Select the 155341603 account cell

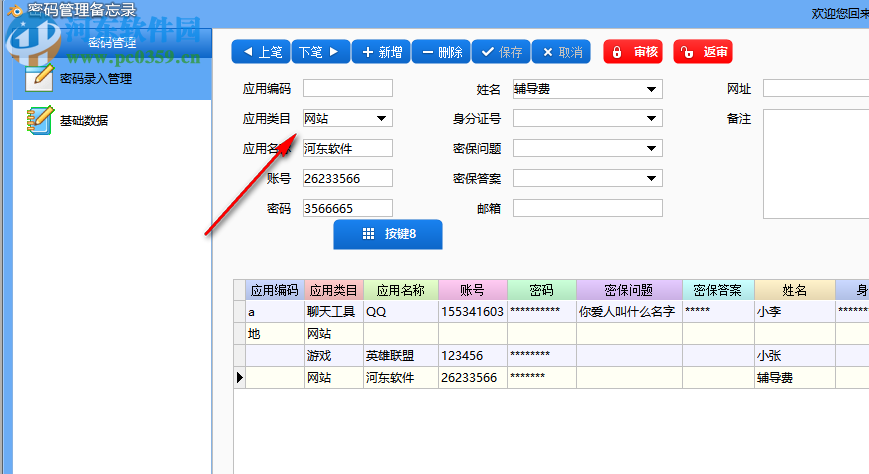(x=473, y=312)
